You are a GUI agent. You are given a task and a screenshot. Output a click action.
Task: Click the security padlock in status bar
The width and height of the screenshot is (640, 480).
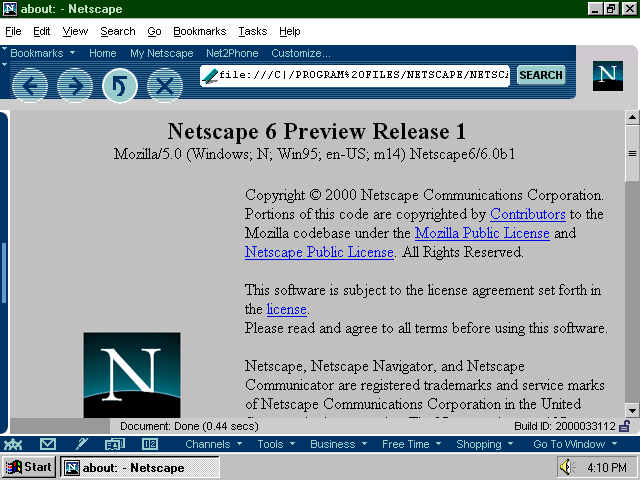625,426
